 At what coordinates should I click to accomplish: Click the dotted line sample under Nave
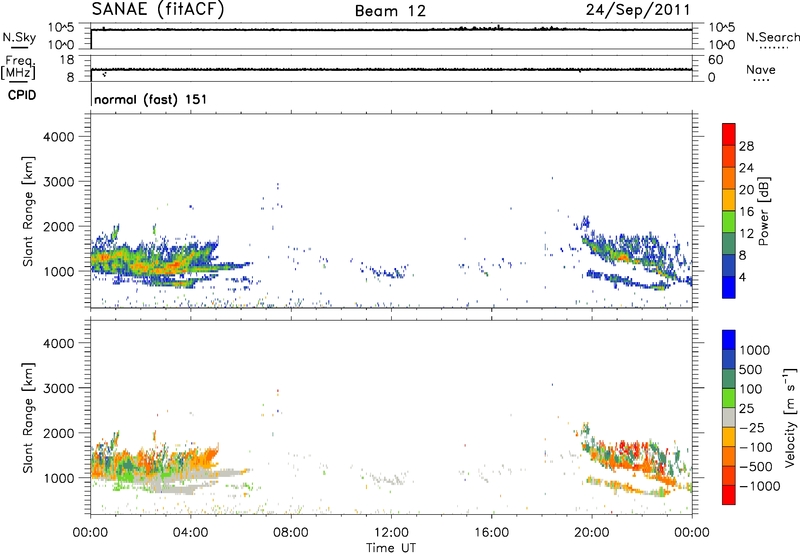click(x=762, y=81)
